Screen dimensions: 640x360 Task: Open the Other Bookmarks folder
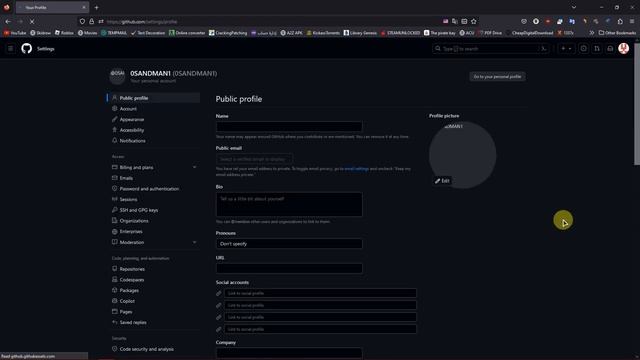617,33
